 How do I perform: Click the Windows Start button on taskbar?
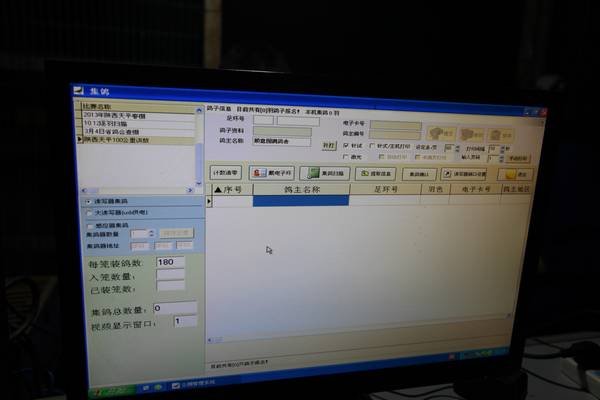click(x=150, y=386)
